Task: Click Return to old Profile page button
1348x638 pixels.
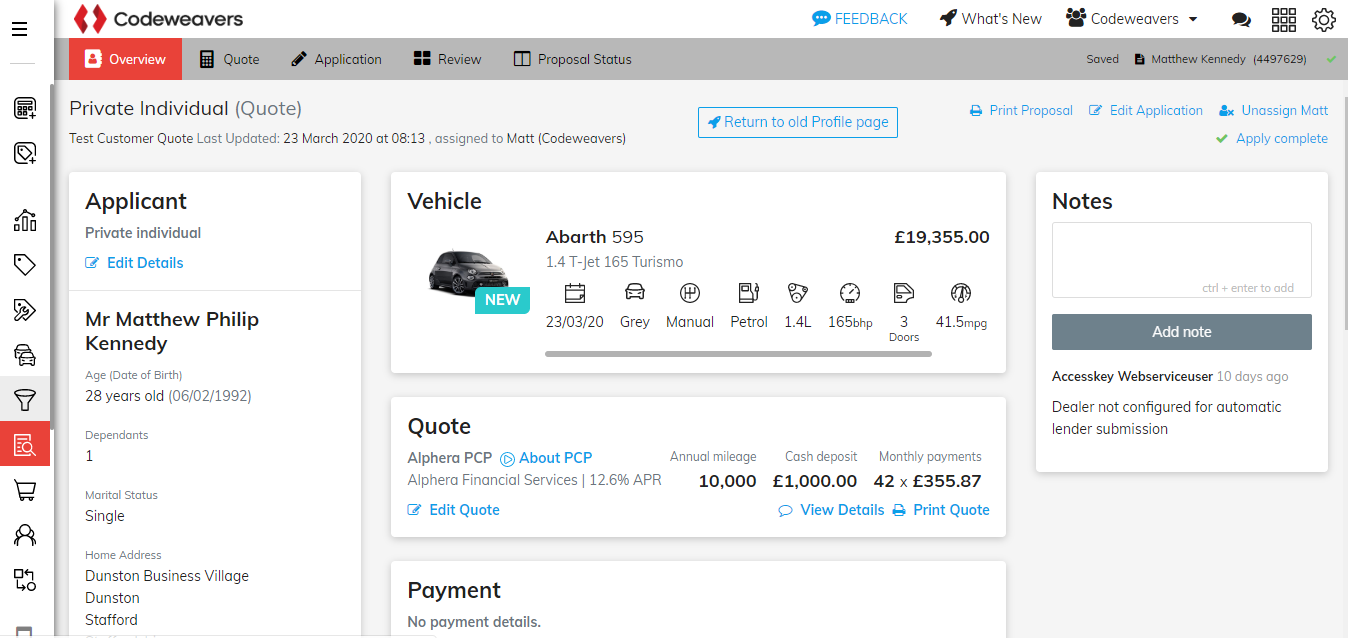Action: tap(798, 122)
